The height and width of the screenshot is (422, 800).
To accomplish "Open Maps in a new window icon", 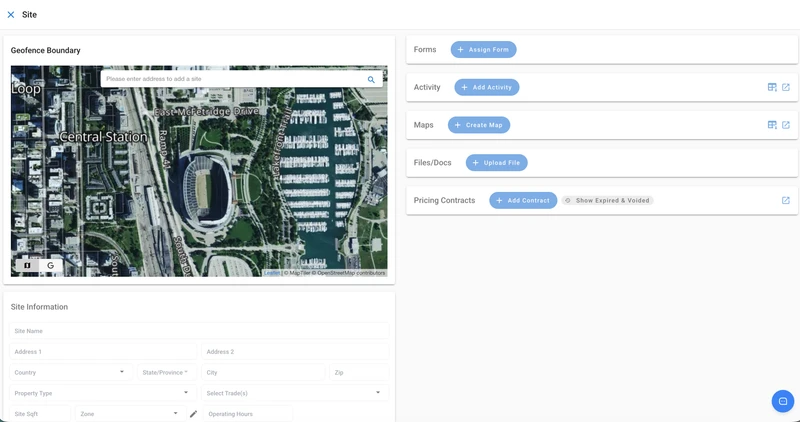I will click(786, 125).
